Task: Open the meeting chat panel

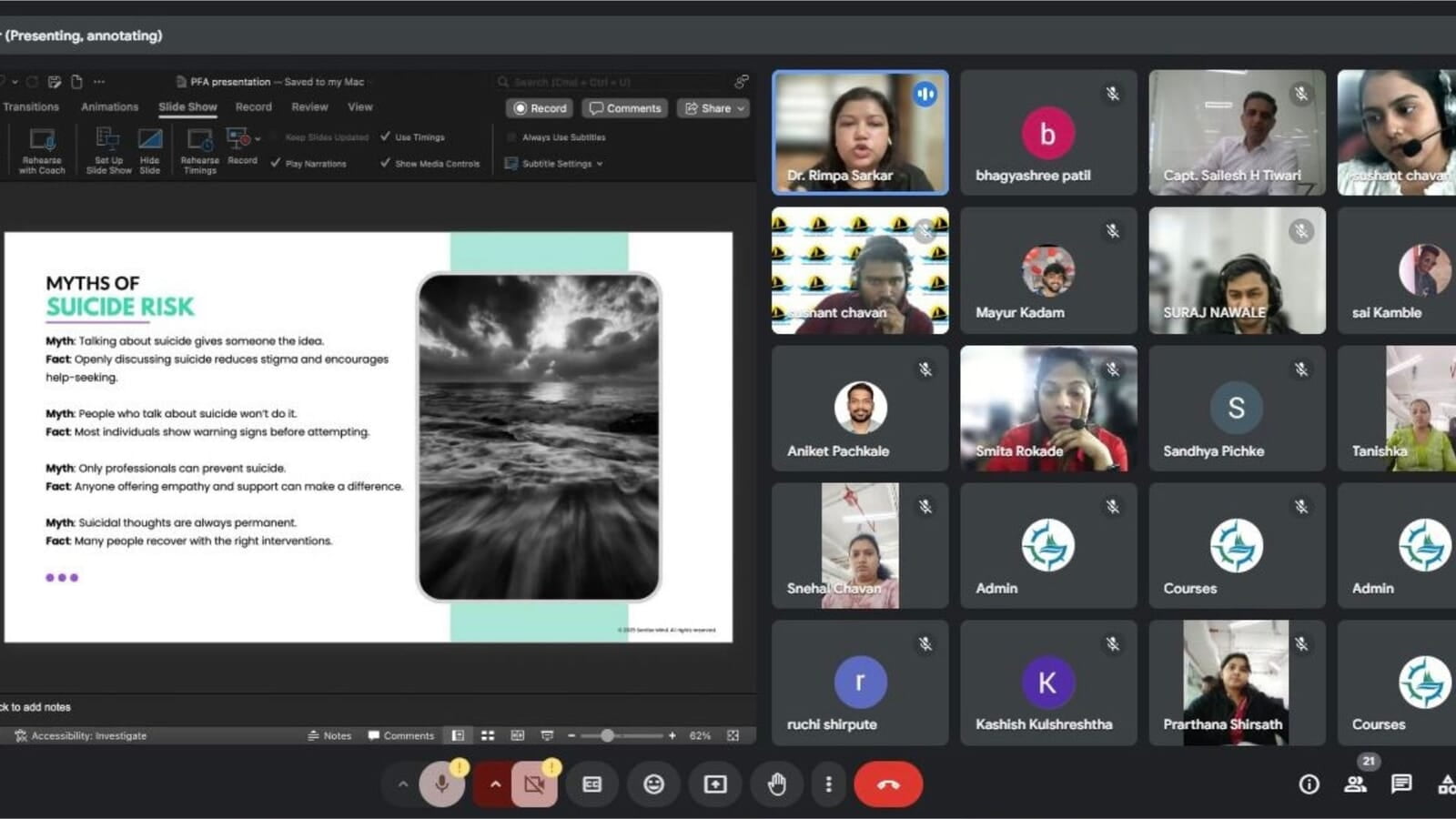Action: click(1401, 784)
